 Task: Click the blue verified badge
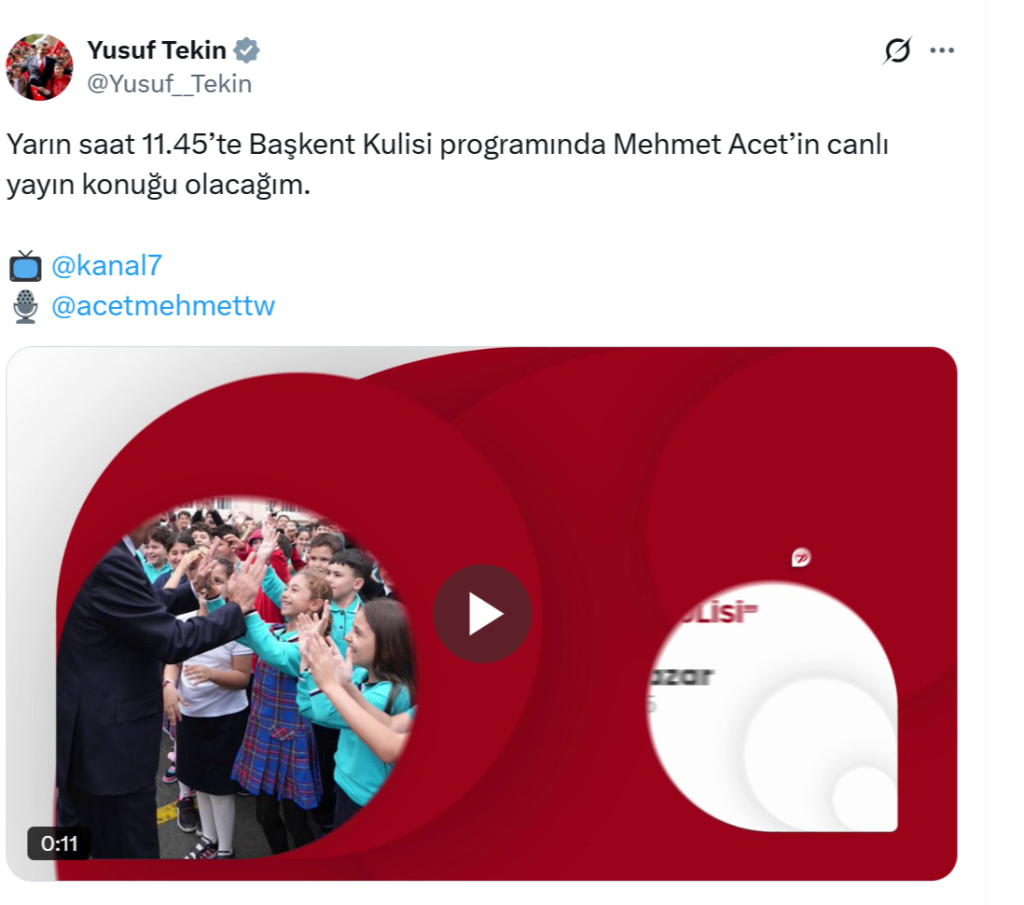247,50
